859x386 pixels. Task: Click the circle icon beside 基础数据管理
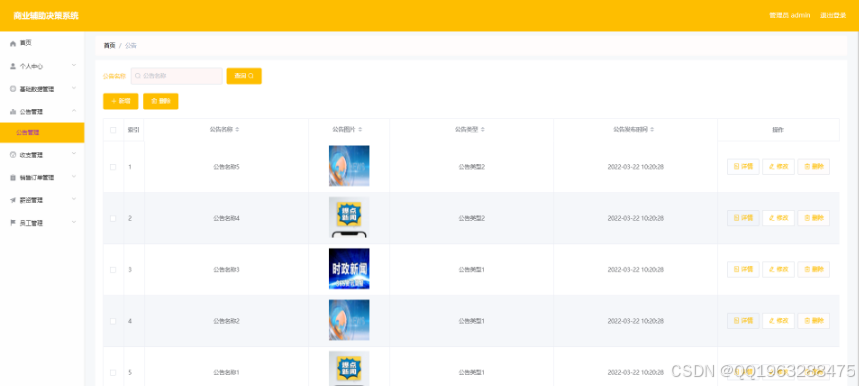tap(13, 89)
